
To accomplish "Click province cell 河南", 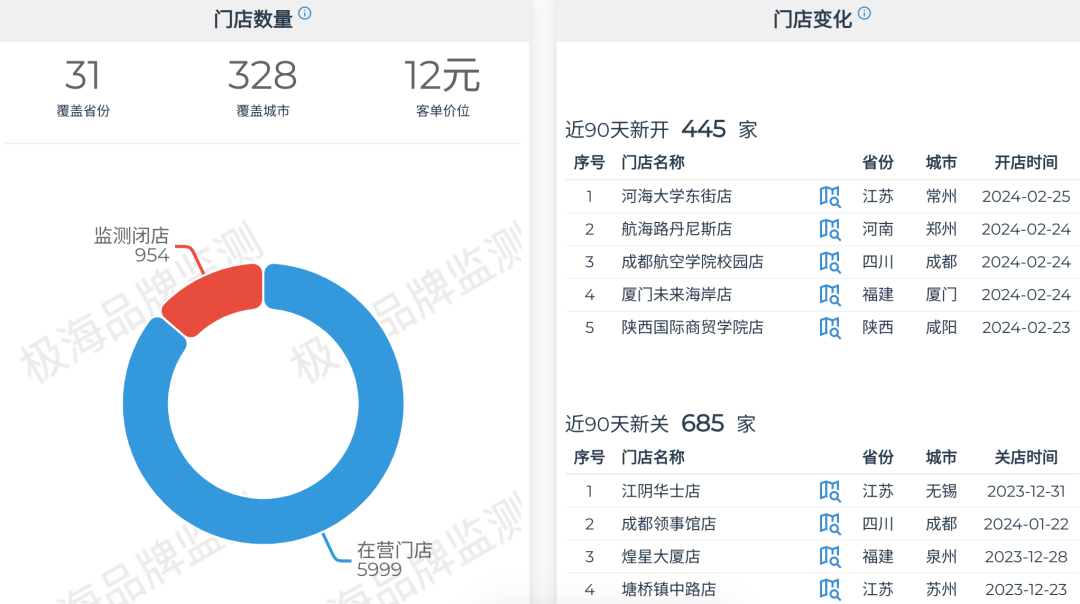I will (878, 229).
